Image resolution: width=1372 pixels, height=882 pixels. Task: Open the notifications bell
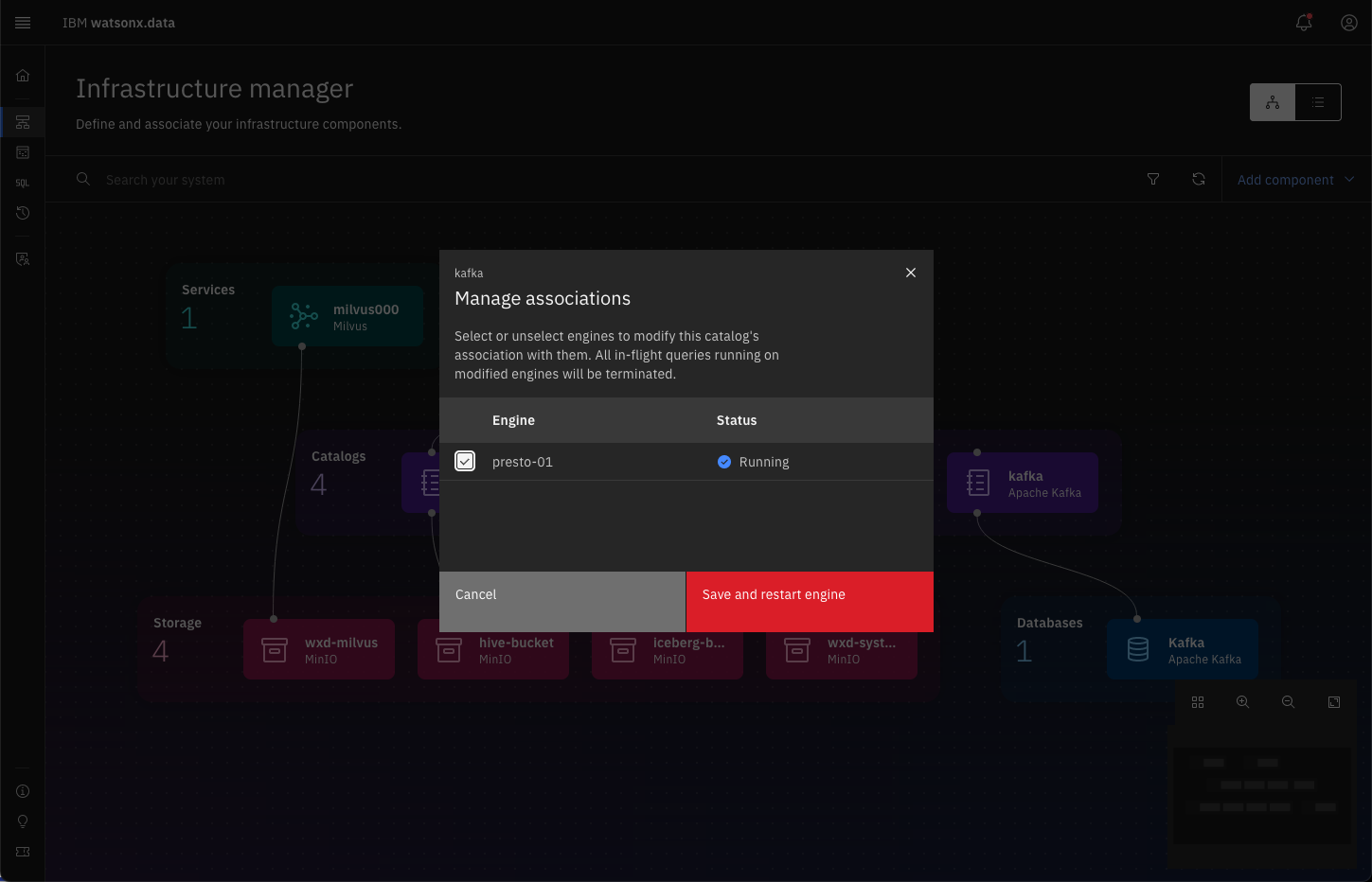[1304, 23]
